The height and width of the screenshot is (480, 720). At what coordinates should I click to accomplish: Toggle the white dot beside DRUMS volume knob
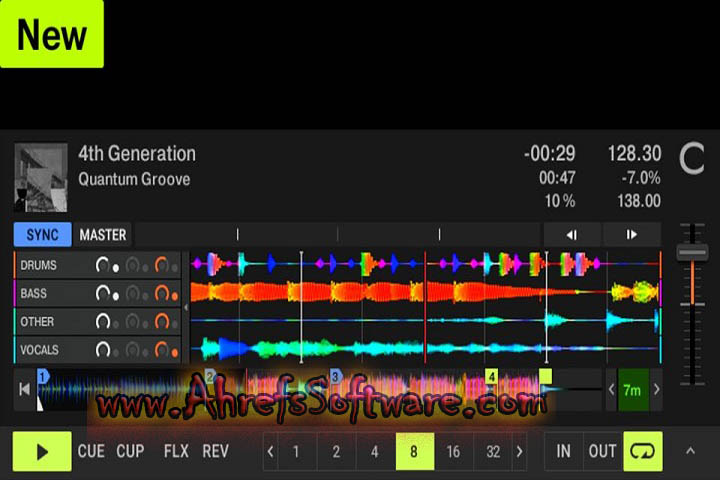click(x=116, y=268)
